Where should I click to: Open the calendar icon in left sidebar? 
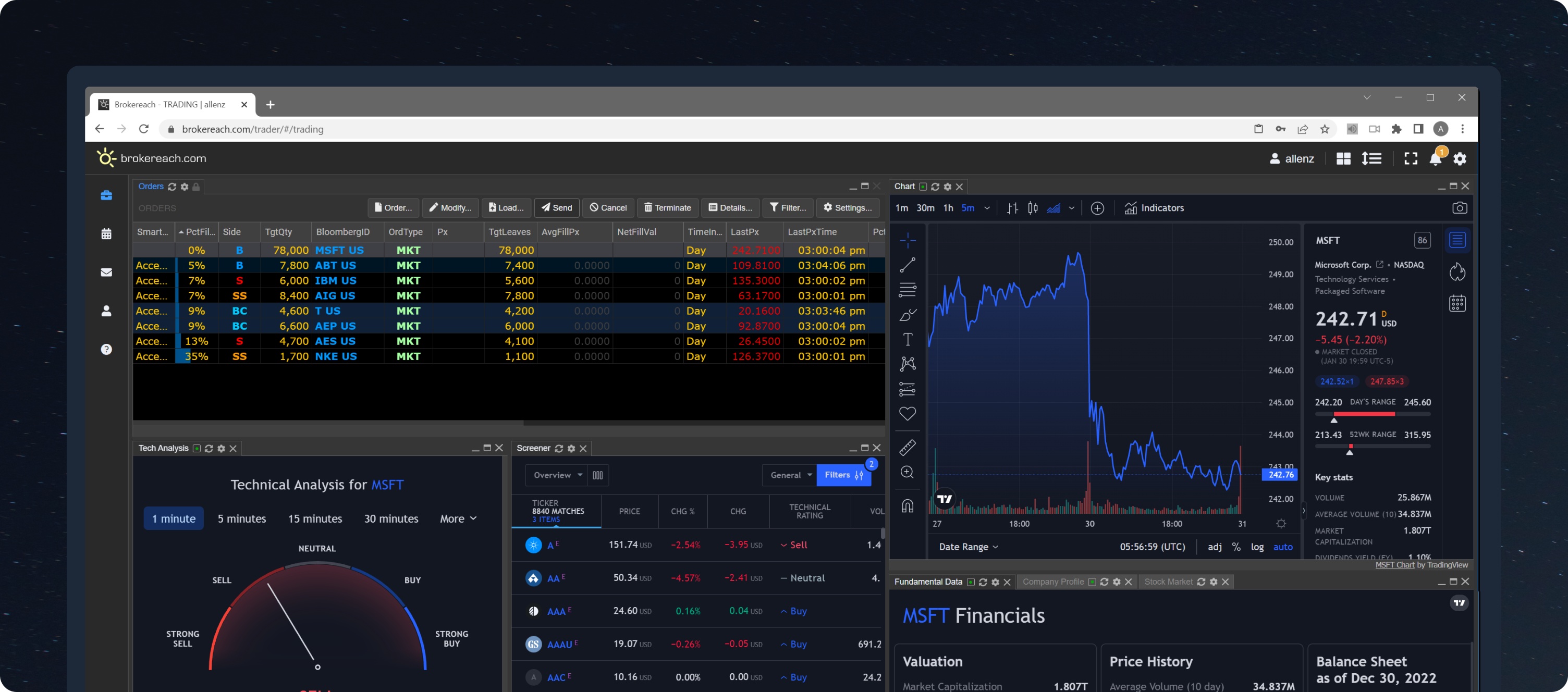coord(106,234)
